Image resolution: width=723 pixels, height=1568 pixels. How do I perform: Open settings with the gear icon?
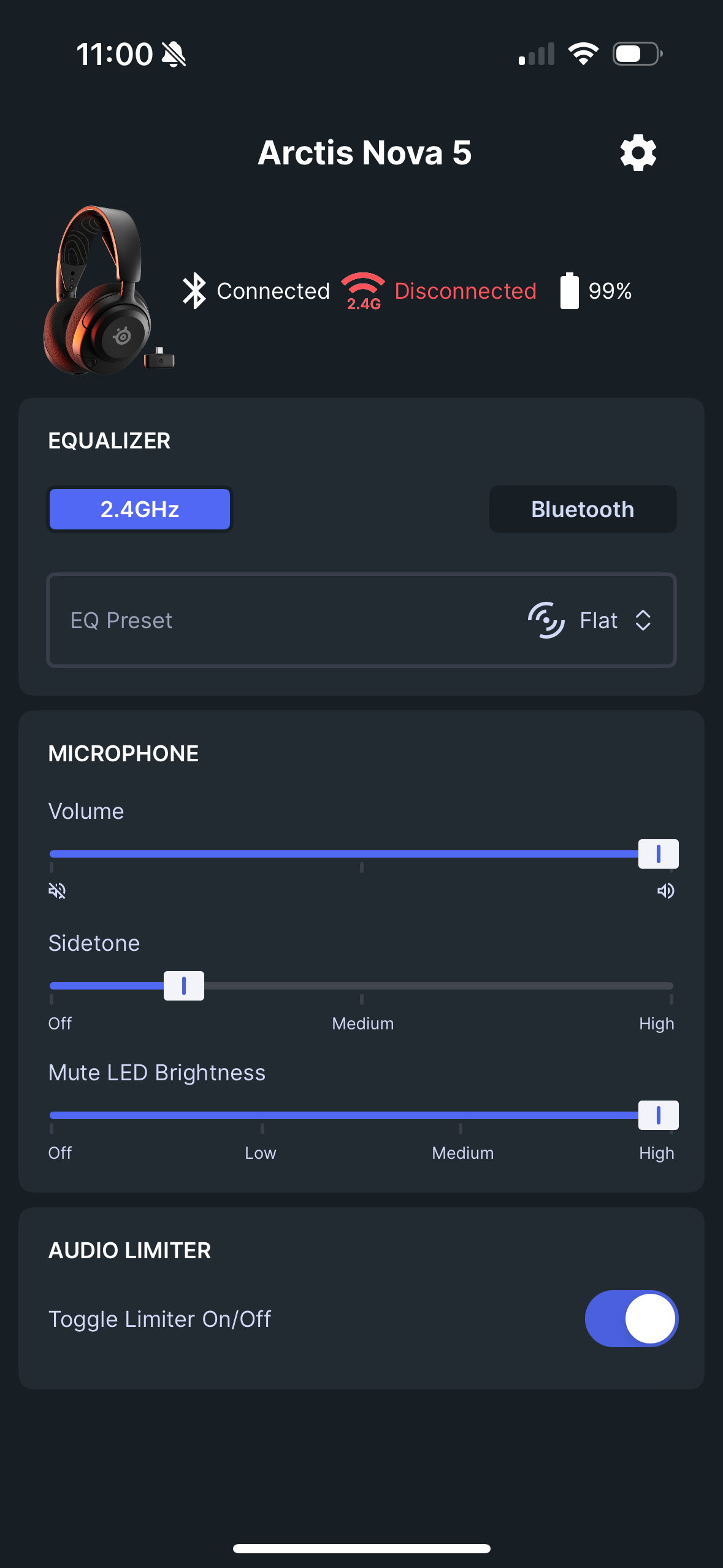tap(638, 153)
